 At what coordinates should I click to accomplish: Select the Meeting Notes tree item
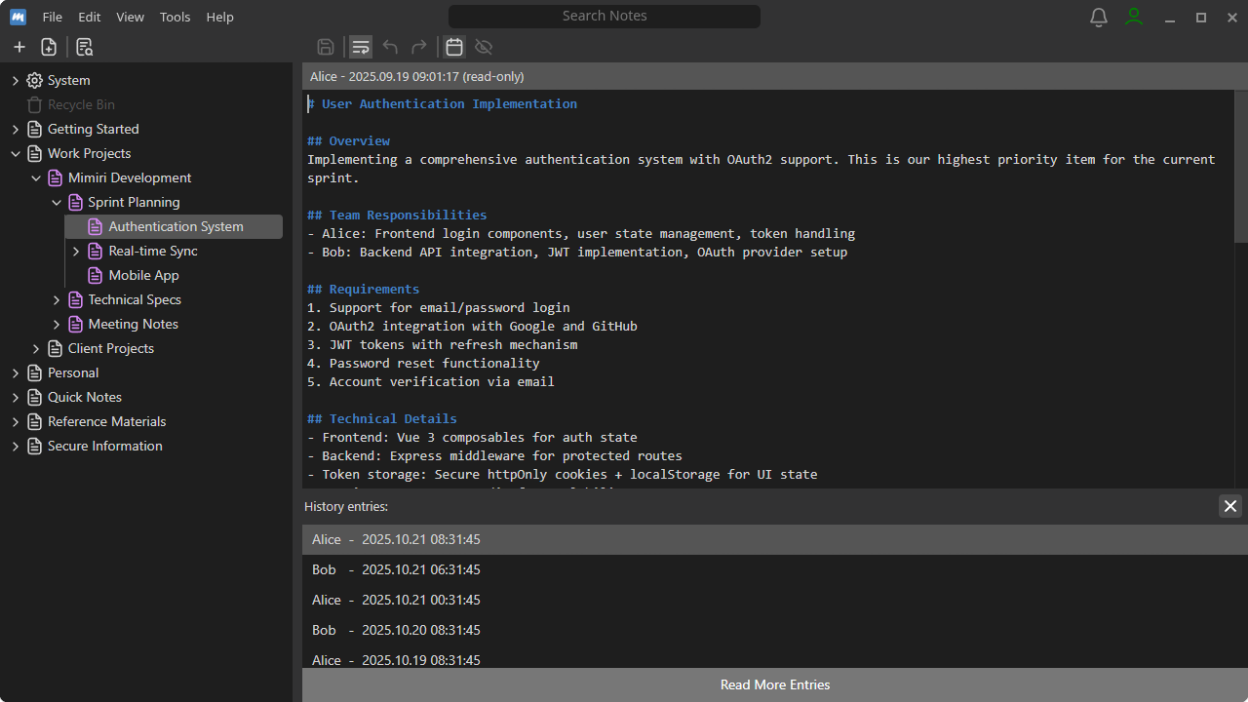(133, 324)
